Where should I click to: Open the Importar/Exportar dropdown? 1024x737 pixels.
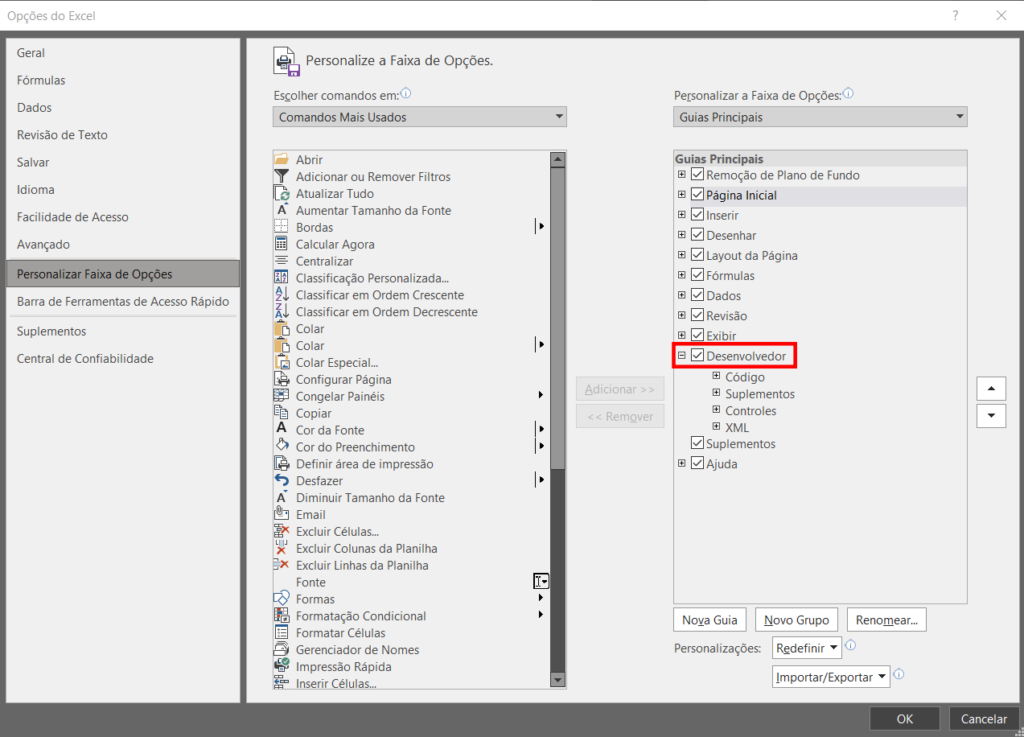tap(830, 677)
